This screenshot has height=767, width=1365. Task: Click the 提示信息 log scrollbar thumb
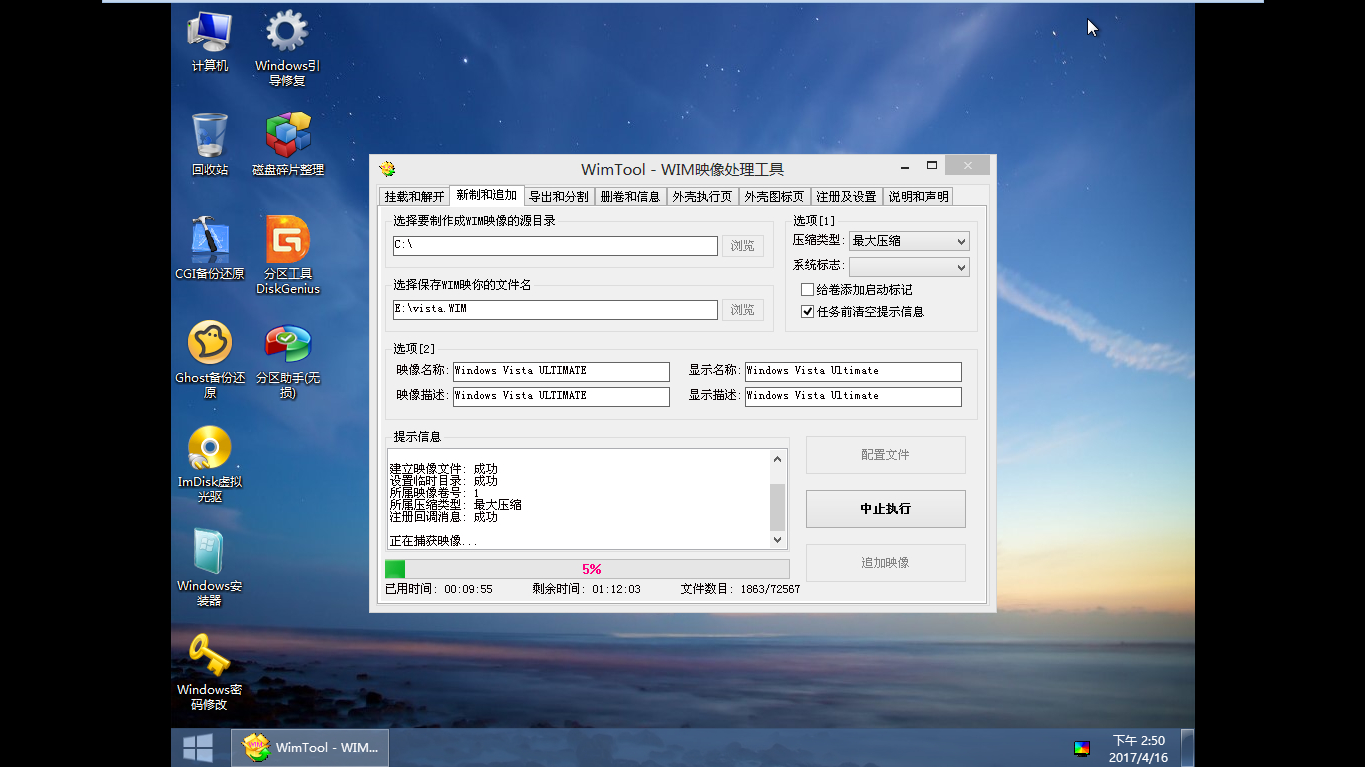778,507
